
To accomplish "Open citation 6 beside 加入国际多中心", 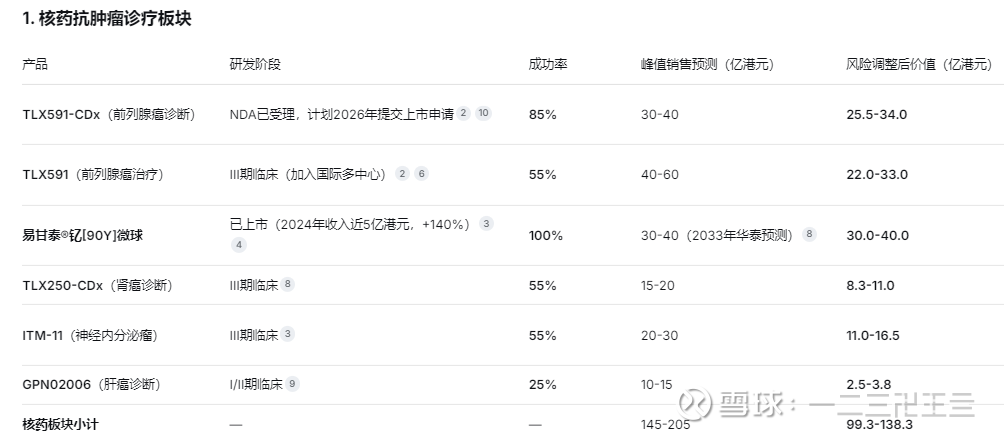I will (x=422, y=173).
